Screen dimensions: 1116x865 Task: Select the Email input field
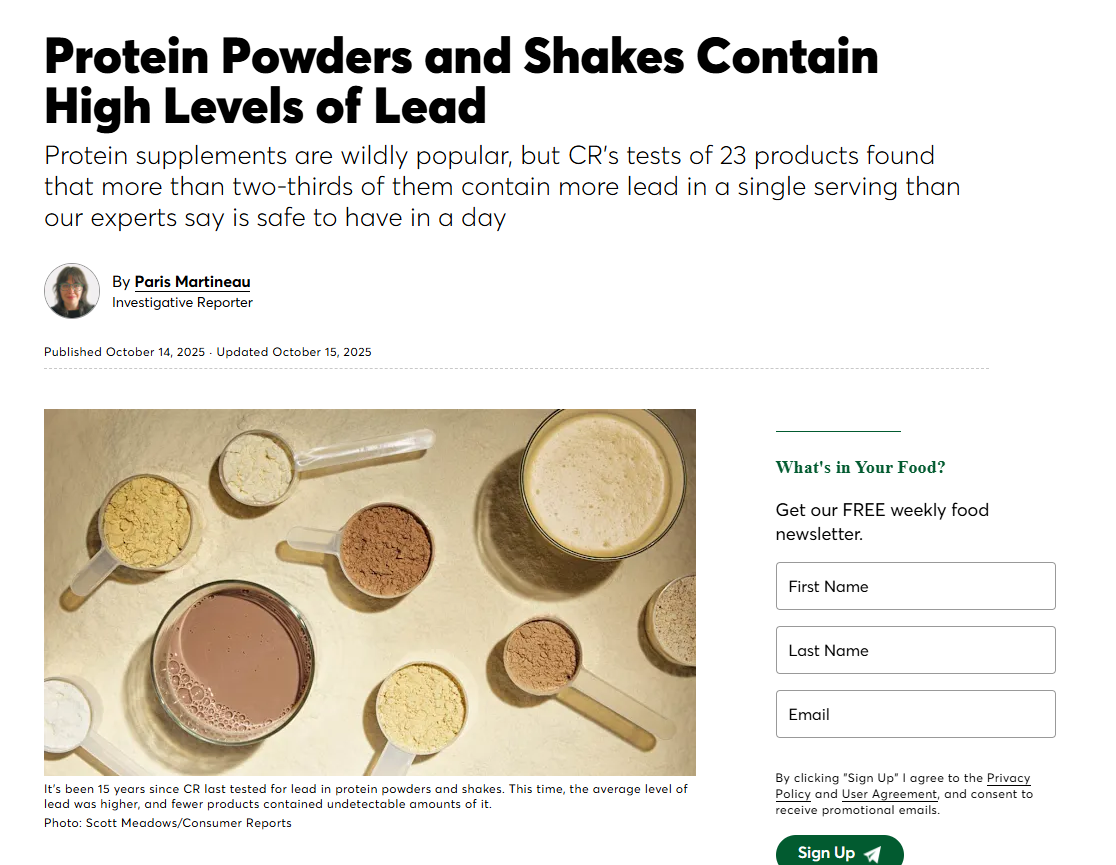(x=915, y=714)
